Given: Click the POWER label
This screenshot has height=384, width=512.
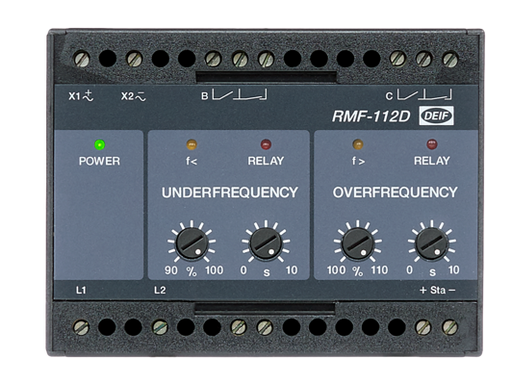Looking at the screenshot, I should click(99, 161).
